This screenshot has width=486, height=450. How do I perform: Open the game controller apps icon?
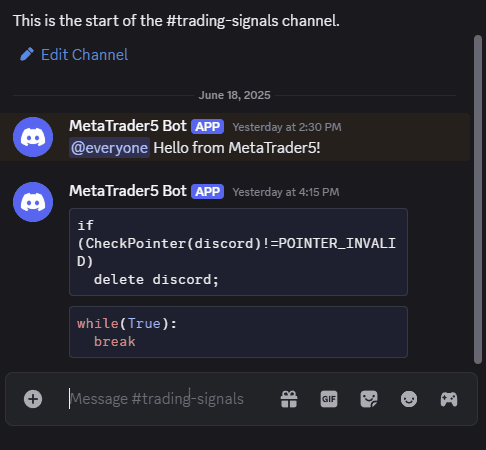click(449, 399)
